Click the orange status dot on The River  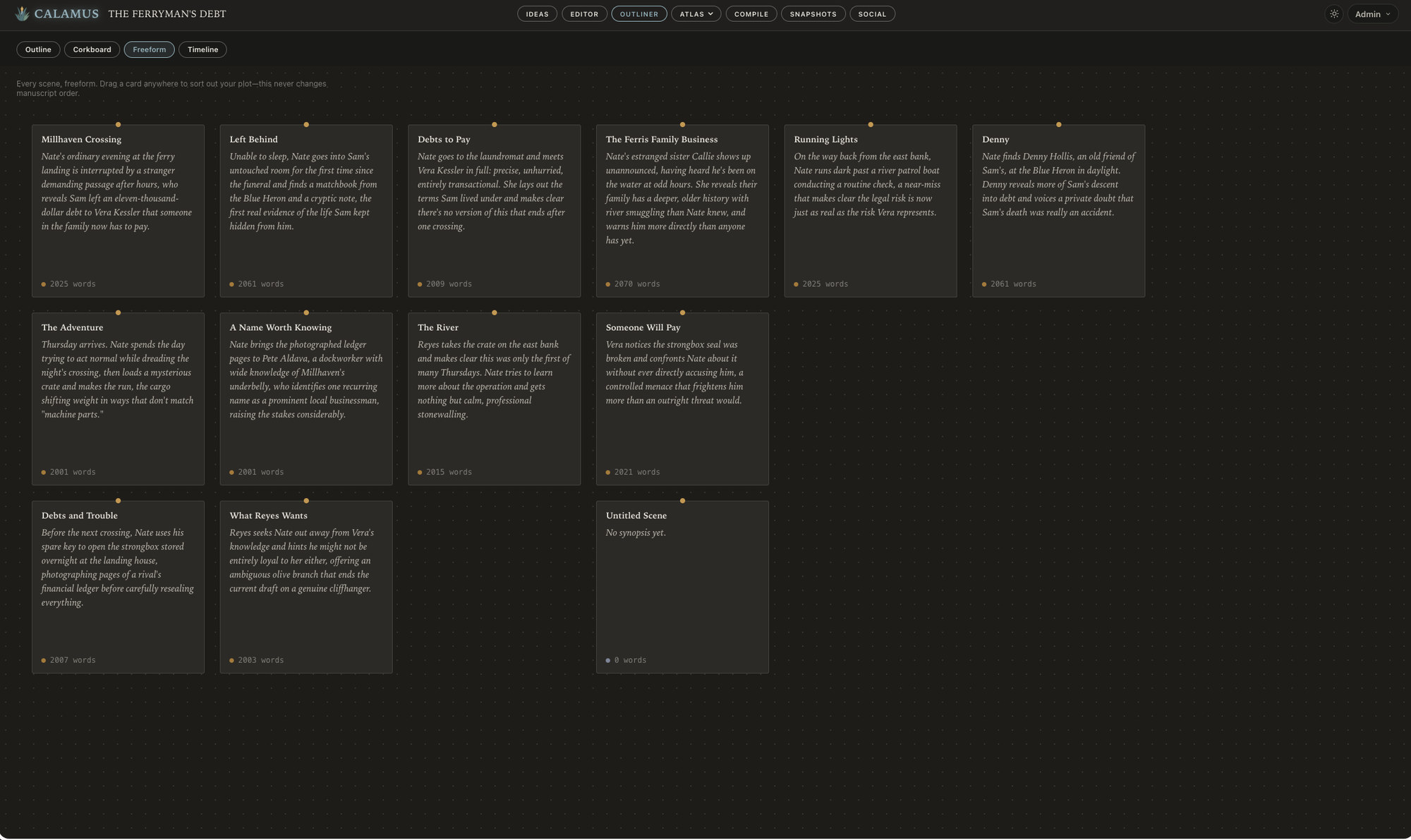pos(420,473)
